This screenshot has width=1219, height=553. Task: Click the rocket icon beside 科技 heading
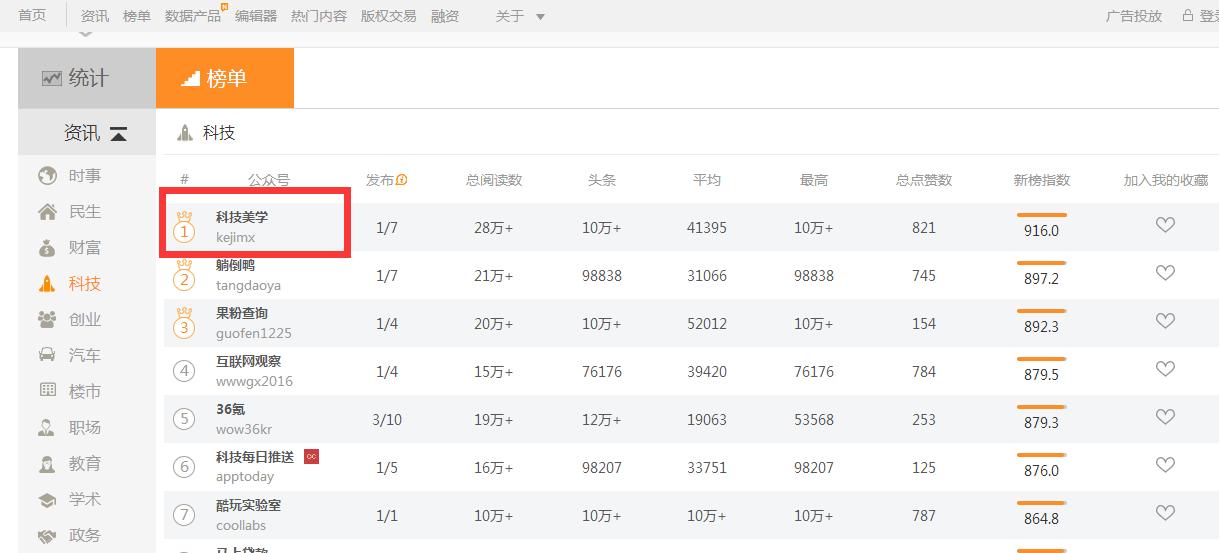(x=185, y=132)
